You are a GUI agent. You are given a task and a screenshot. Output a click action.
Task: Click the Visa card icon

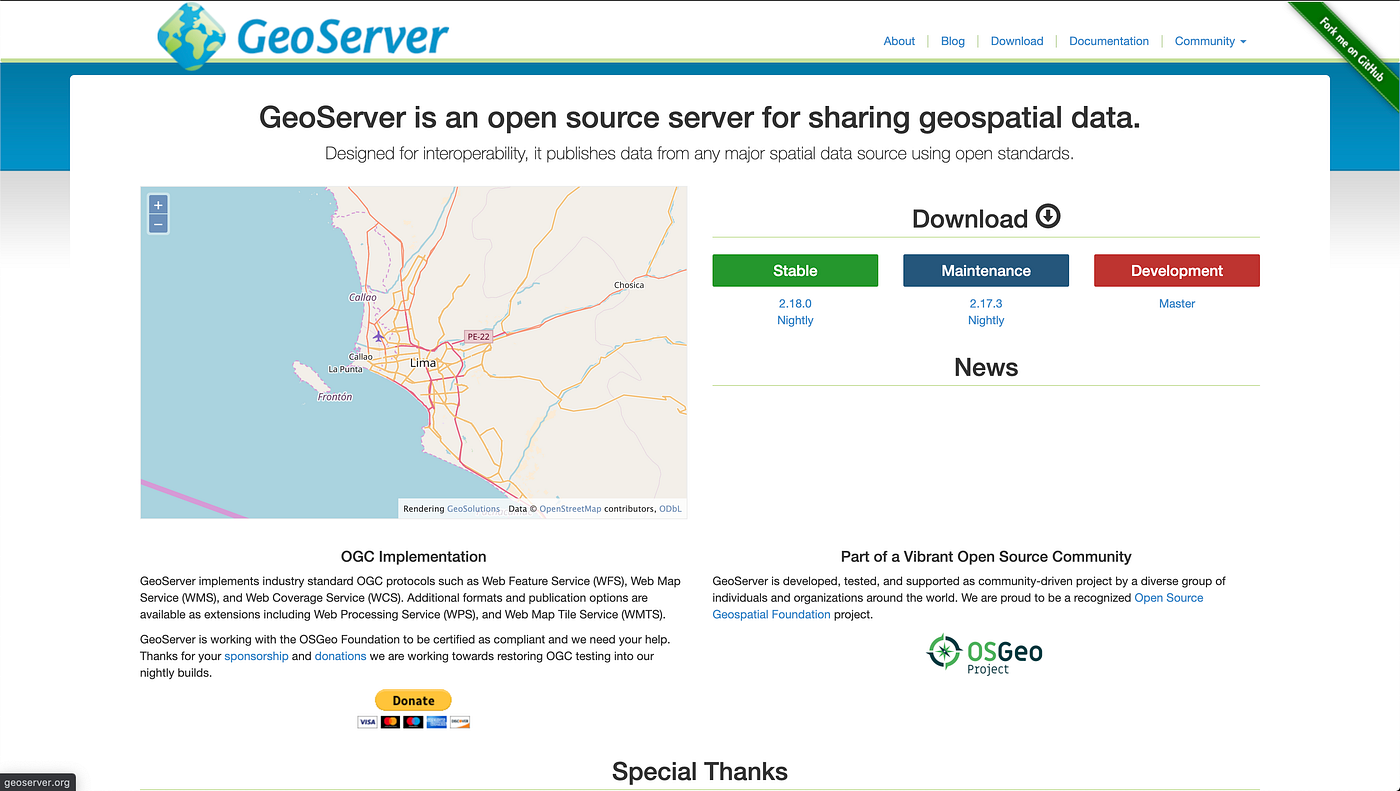pyautogui.click(x=367, y=721)
